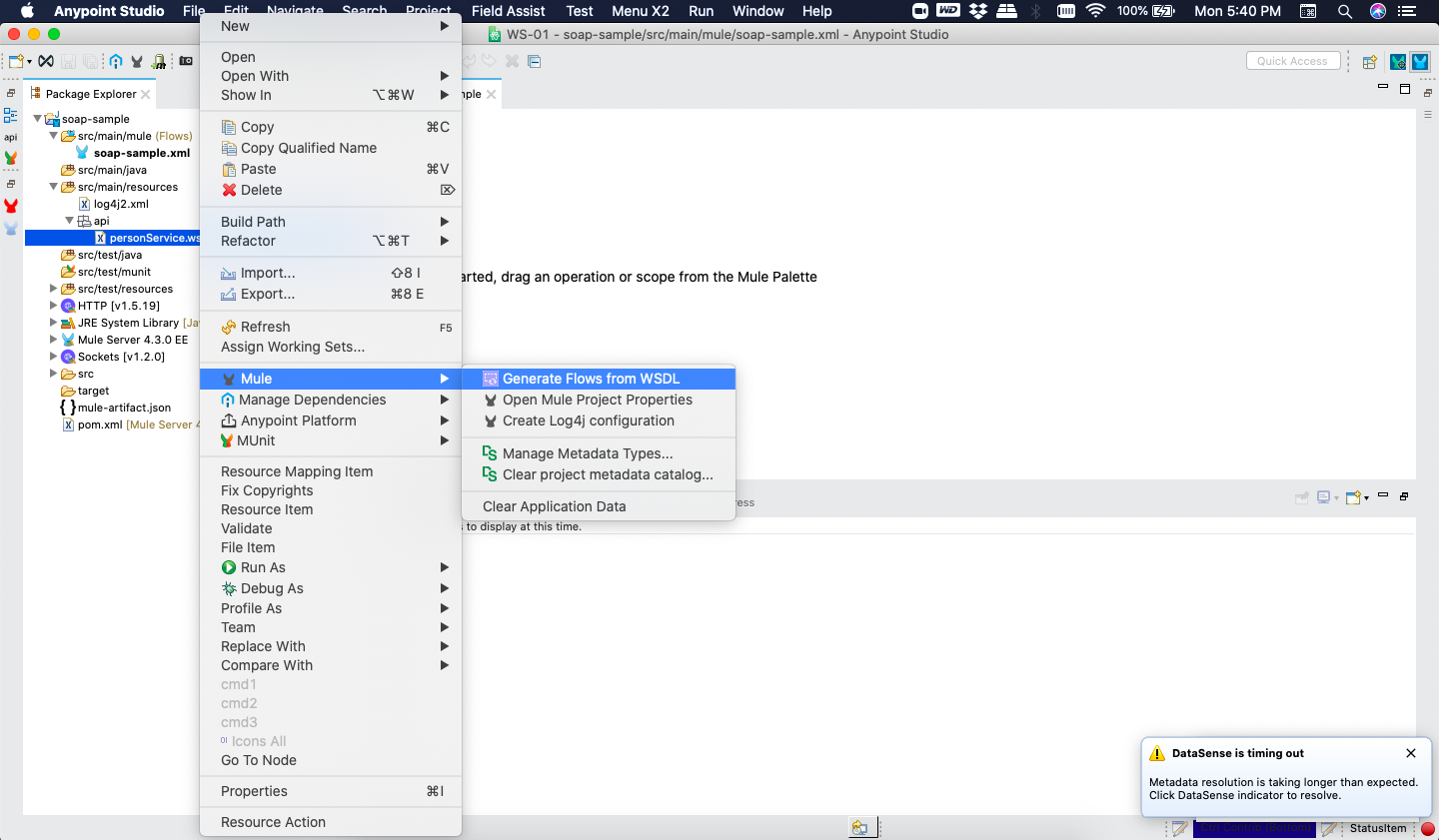Screen dimensions: 1439x840
Task: Open the Run As submenu
Action: tap(331, 567)
